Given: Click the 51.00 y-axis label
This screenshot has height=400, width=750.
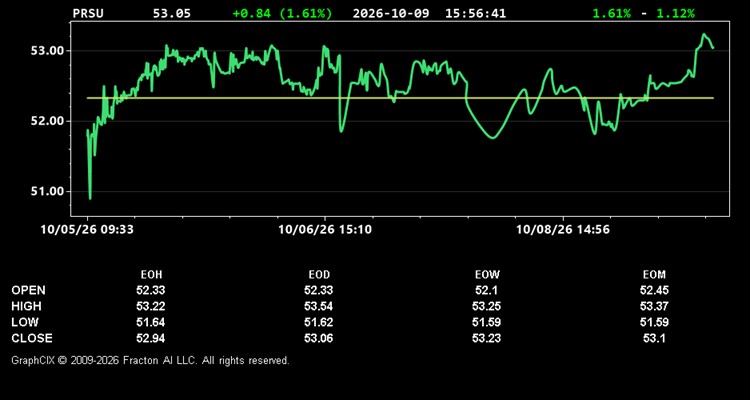Looking at the screenshot, I should click(x=47, y=191).
